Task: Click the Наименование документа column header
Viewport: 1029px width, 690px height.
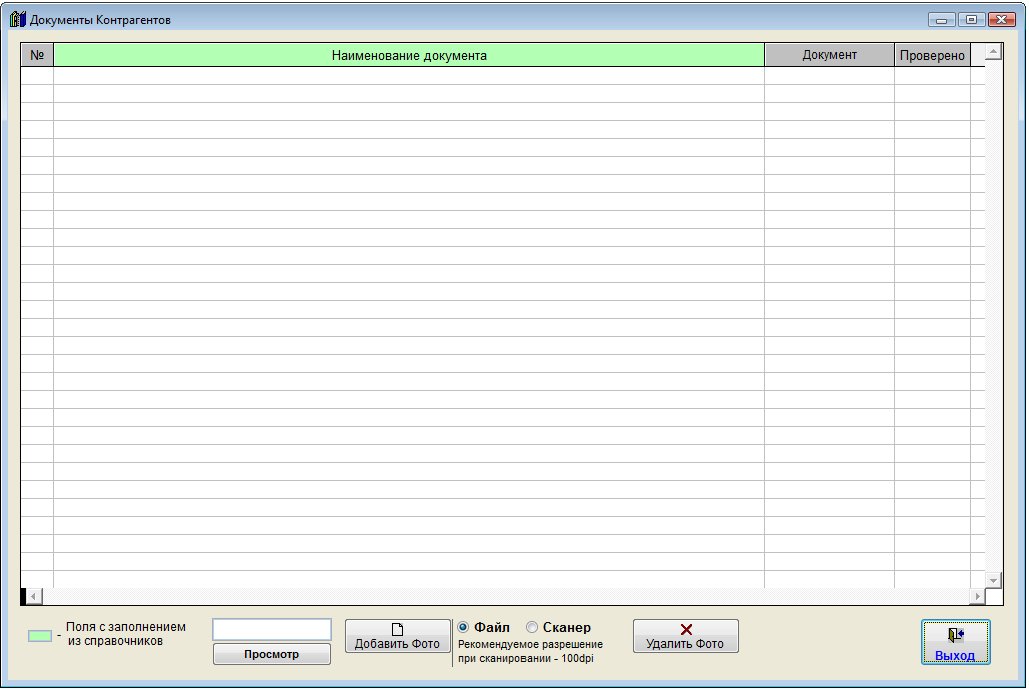Action: coord(409,55)
